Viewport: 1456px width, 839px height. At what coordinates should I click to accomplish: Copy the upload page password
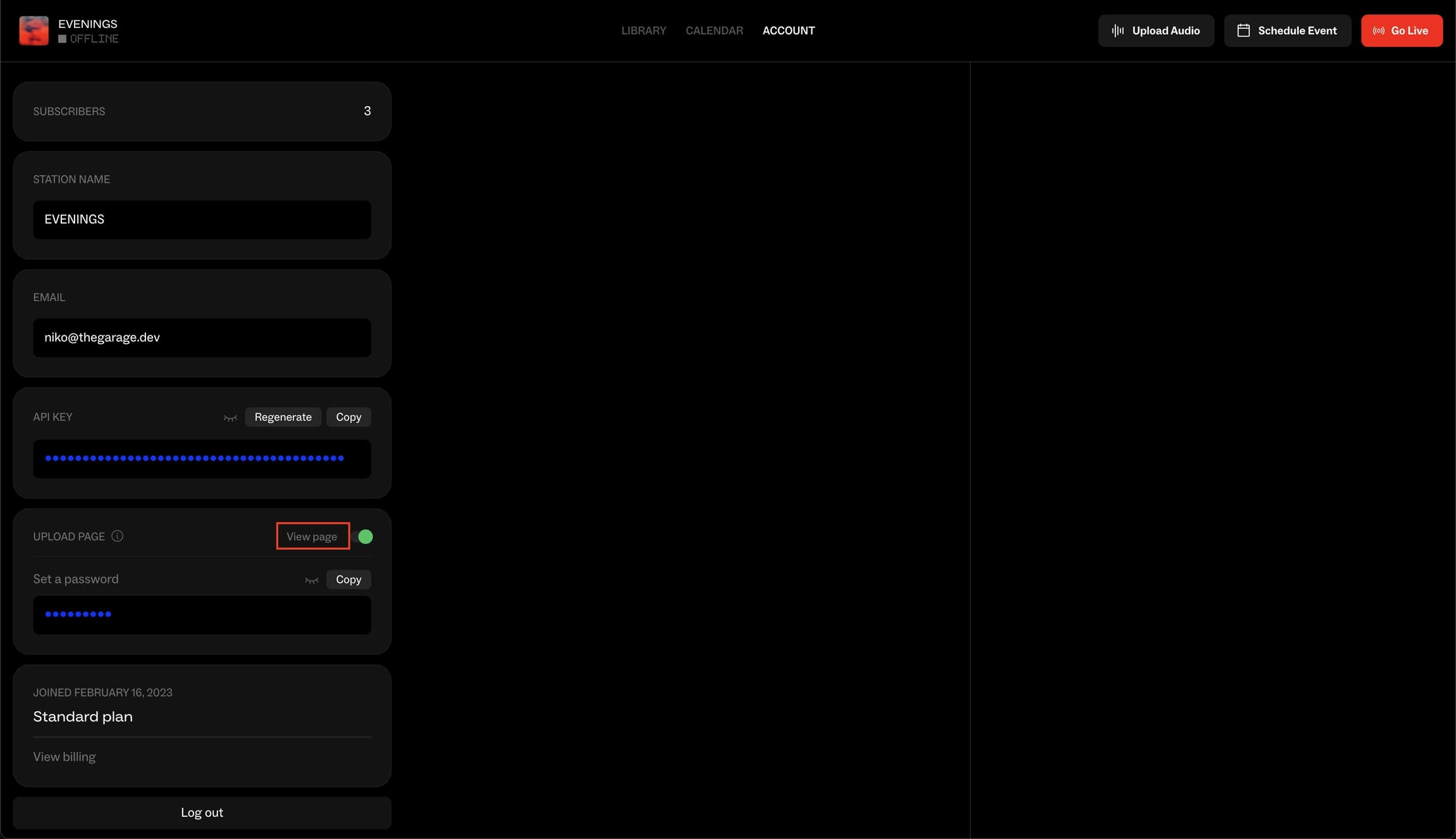point(348,579)
